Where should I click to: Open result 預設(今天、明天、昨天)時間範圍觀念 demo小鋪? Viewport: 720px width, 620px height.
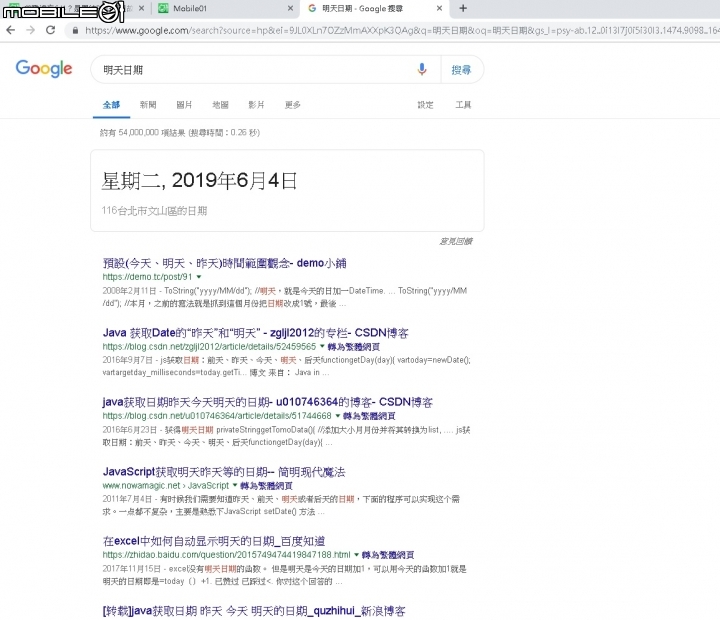coord(224,263)
